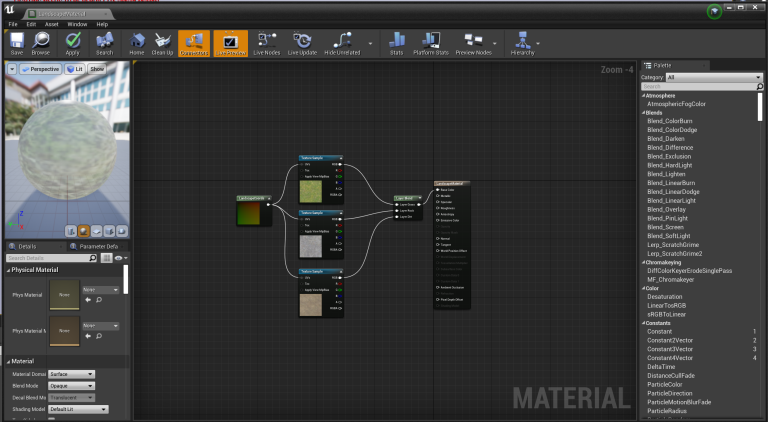The image size is (768, 422).
Task: Toggle Live Nodes in the toolbar
Action: (266, 42)
